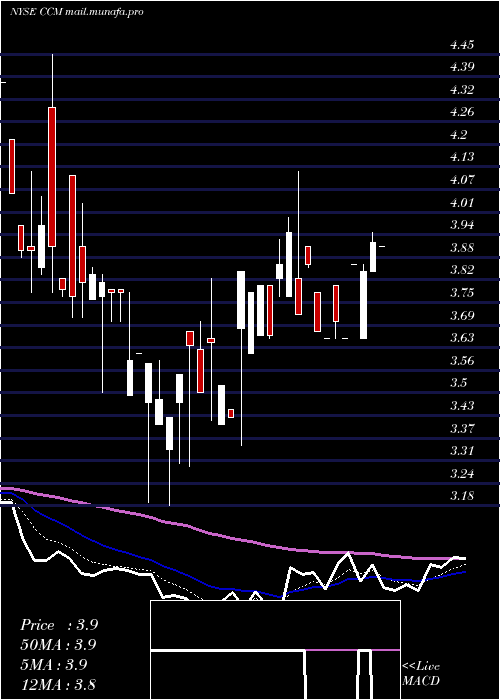Click the 12MA : 3.8 readout
This screenshot has height=700, width=500.
58,684
